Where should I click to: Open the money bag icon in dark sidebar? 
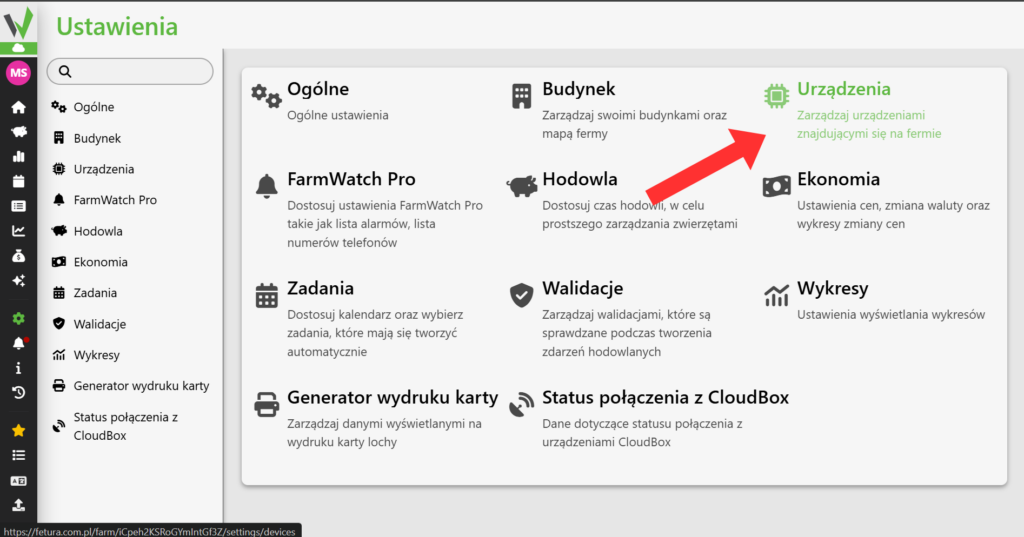click(18, 255)
